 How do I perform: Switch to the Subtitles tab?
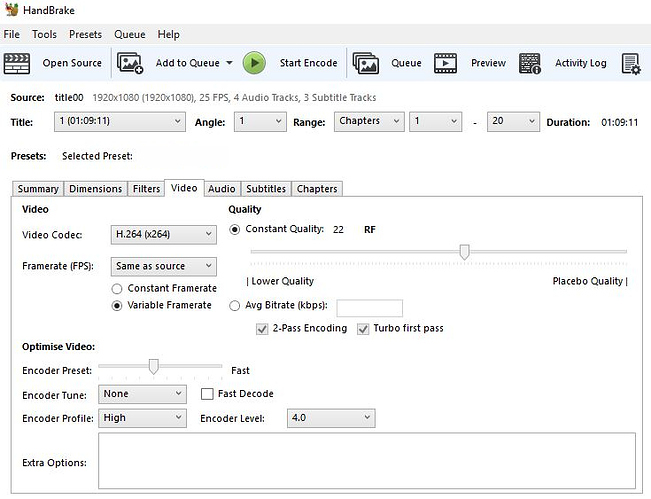[266, 189]
